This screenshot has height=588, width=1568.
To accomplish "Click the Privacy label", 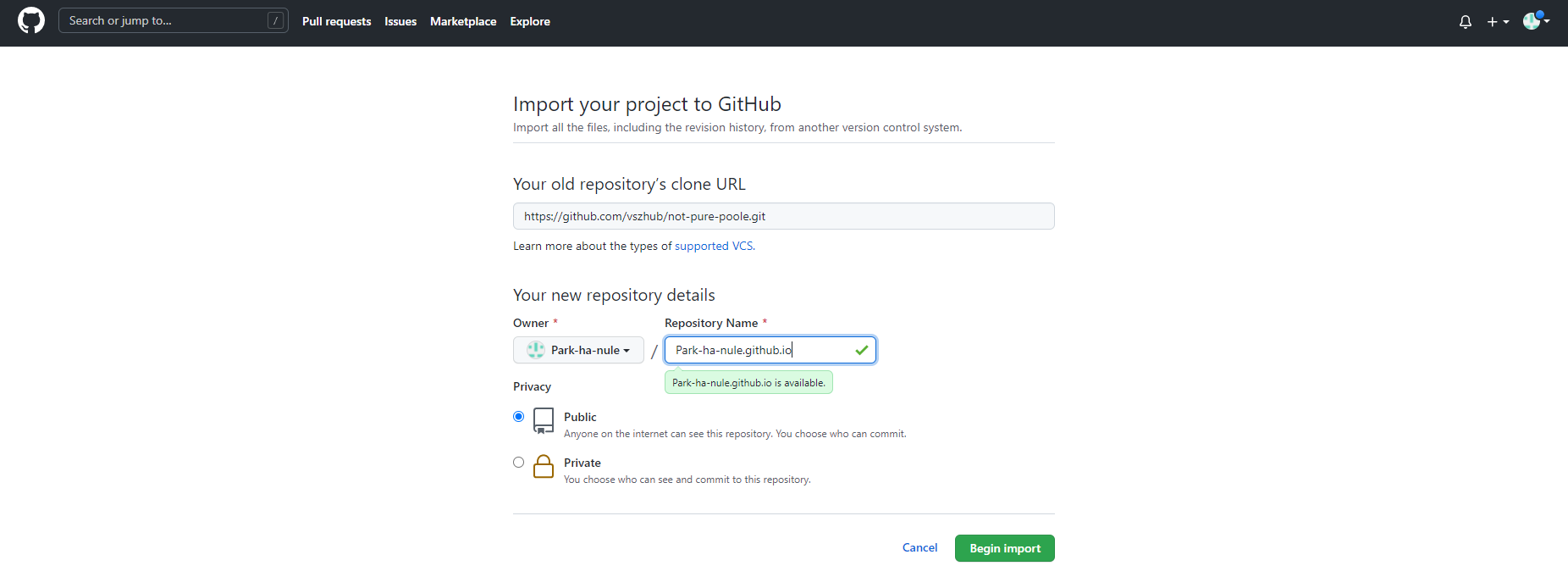I will [532, 386].
